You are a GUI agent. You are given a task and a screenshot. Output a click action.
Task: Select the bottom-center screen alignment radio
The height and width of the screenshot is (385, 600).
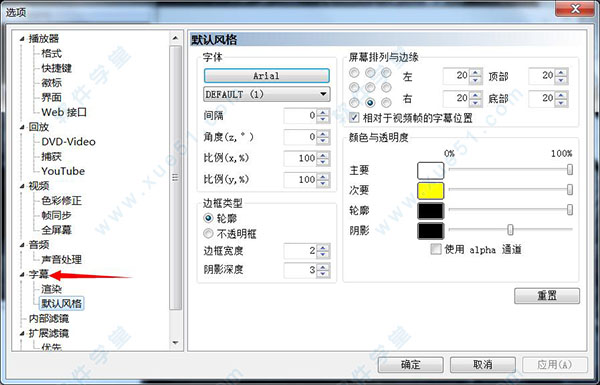tap(370, 103)
